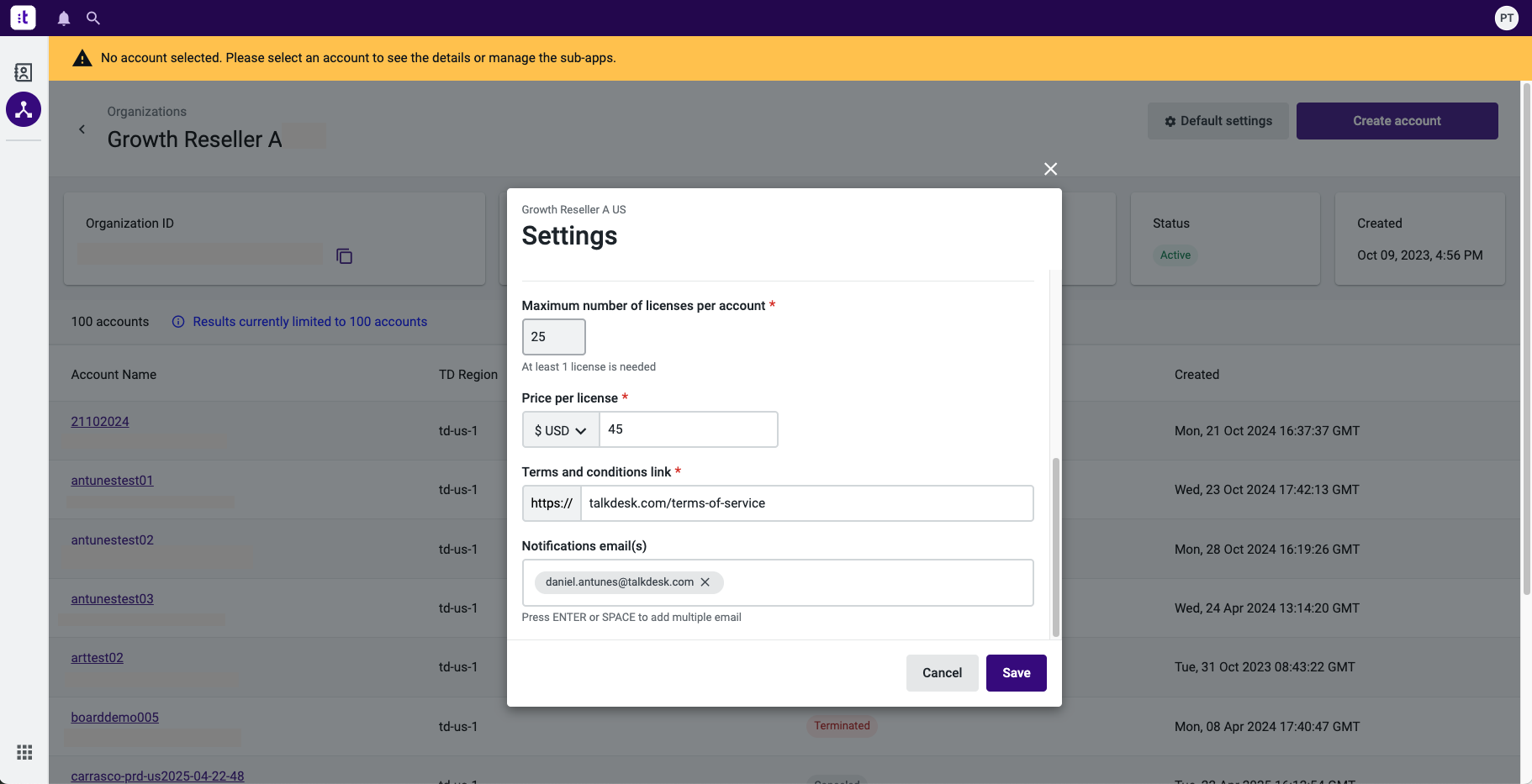1532x784 pixels.
Task: Click the Talkdesk logo icon
Action: (x=23, y=18)
